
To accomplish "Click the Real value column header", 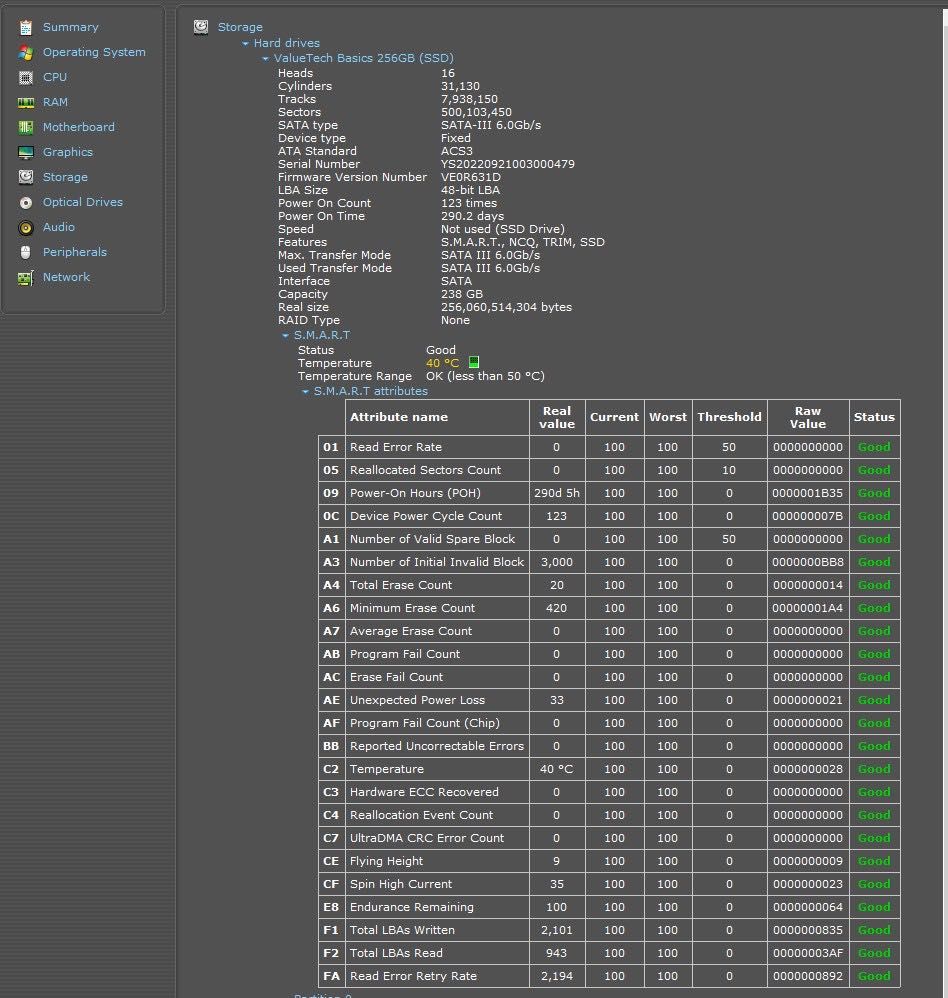I will pyautogui.click(x=557, y=418).
